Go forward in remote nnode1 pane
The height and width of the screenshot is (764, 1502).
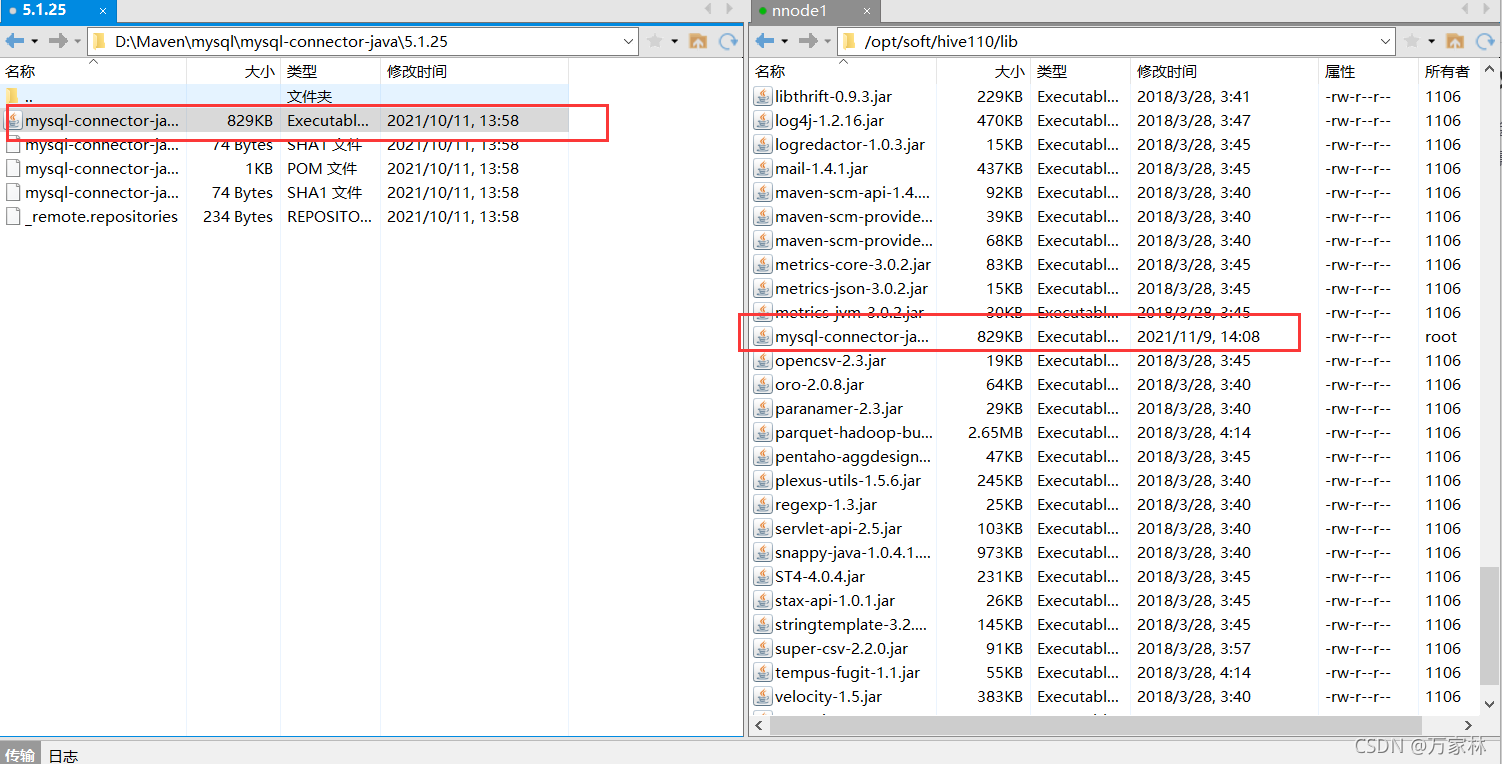pos(808,41)
